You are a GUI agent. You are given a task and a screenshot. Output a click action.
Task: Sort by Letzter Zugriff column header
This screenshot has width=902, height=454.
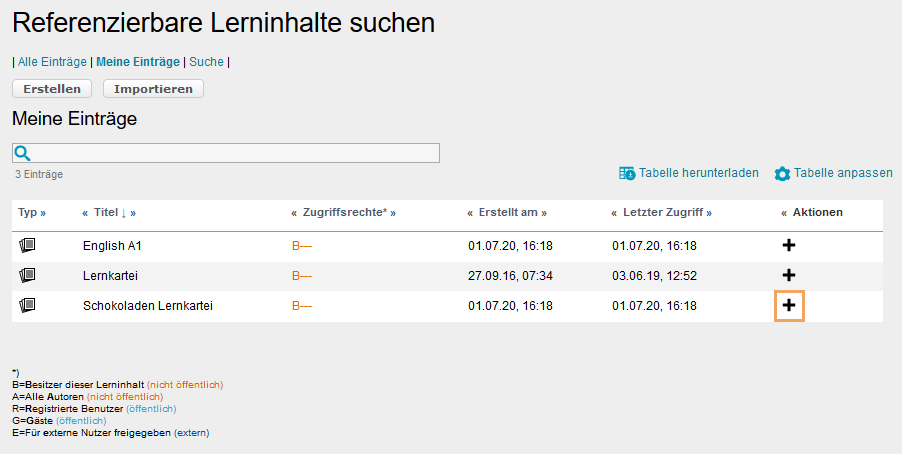click(x=660, y=213)
